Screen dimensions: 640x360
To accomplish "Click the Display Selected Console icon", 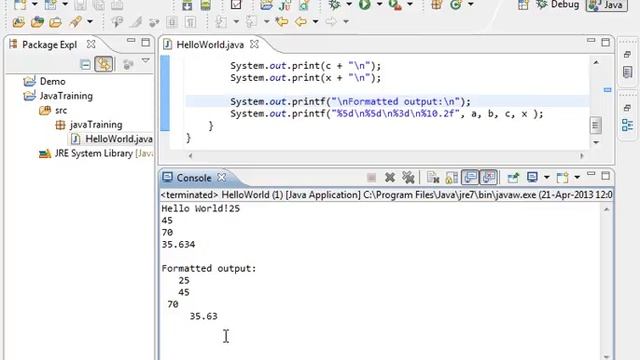I will point(532,178).
